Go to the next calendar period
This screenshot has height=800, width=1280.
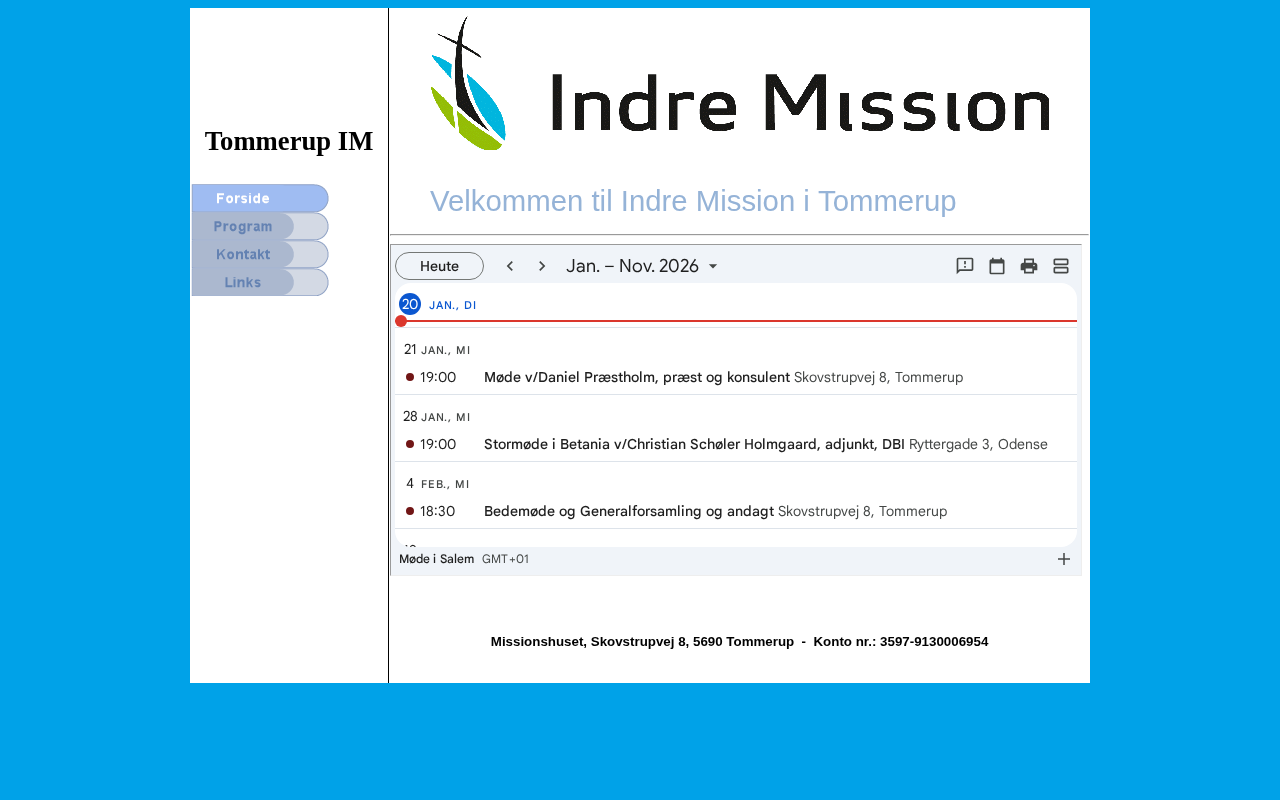click(542, 266)
